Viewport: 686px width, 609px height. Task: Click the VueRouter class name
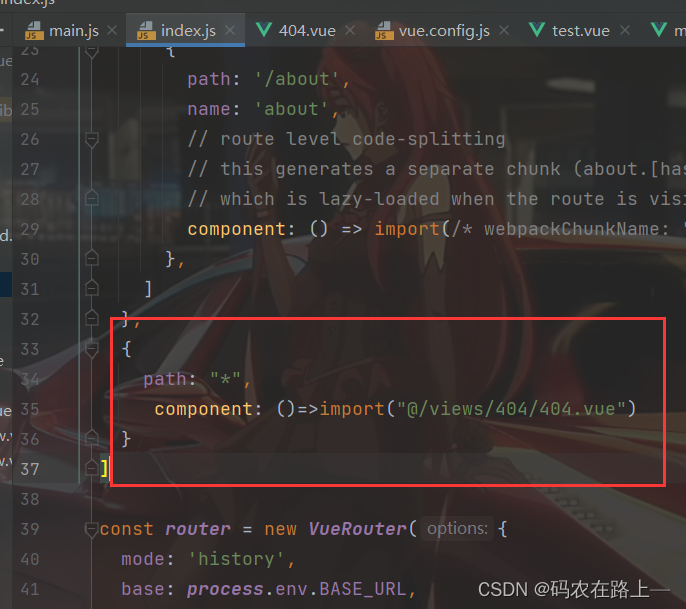[358, 529]
